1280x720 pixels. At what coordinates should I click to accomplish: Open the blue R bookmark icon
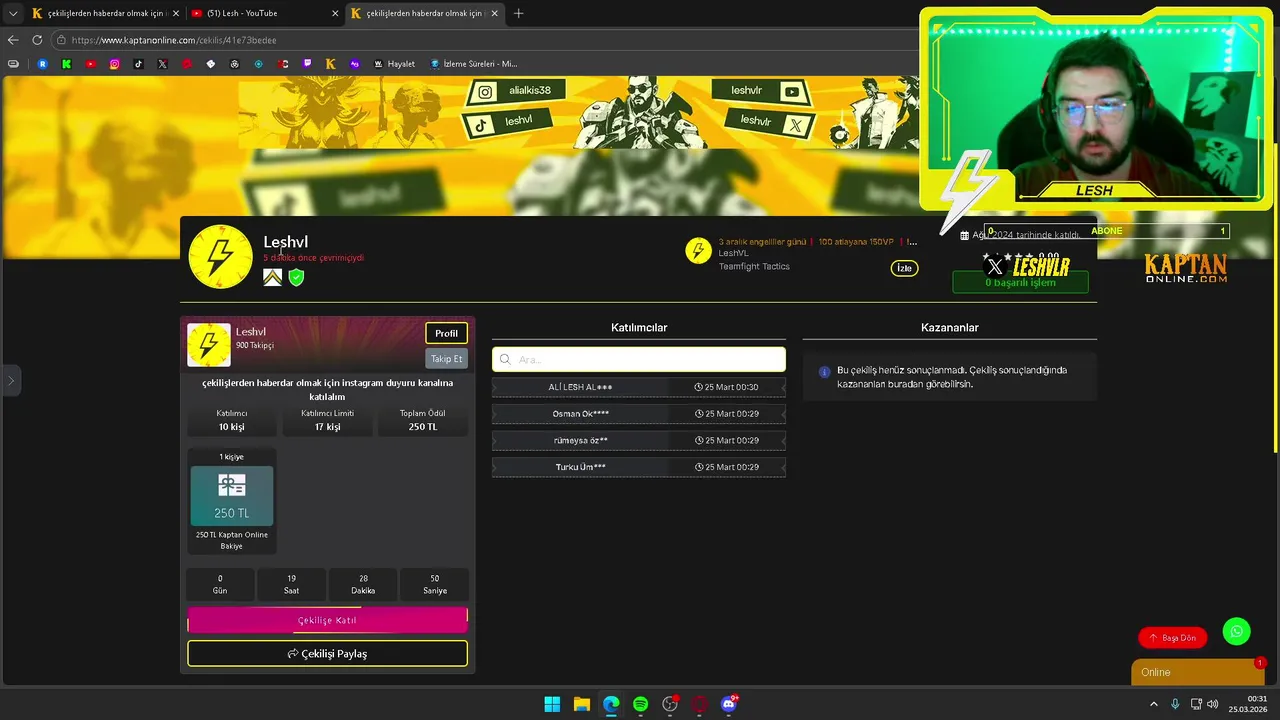point(43,64)
